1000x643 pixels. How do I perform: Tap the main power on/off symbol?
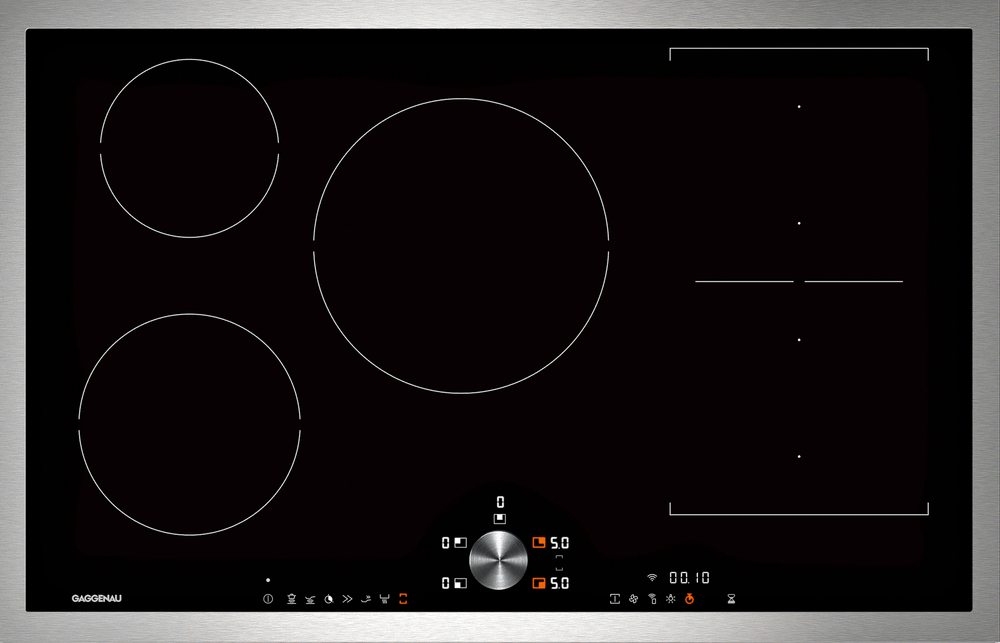click(268, 599)
